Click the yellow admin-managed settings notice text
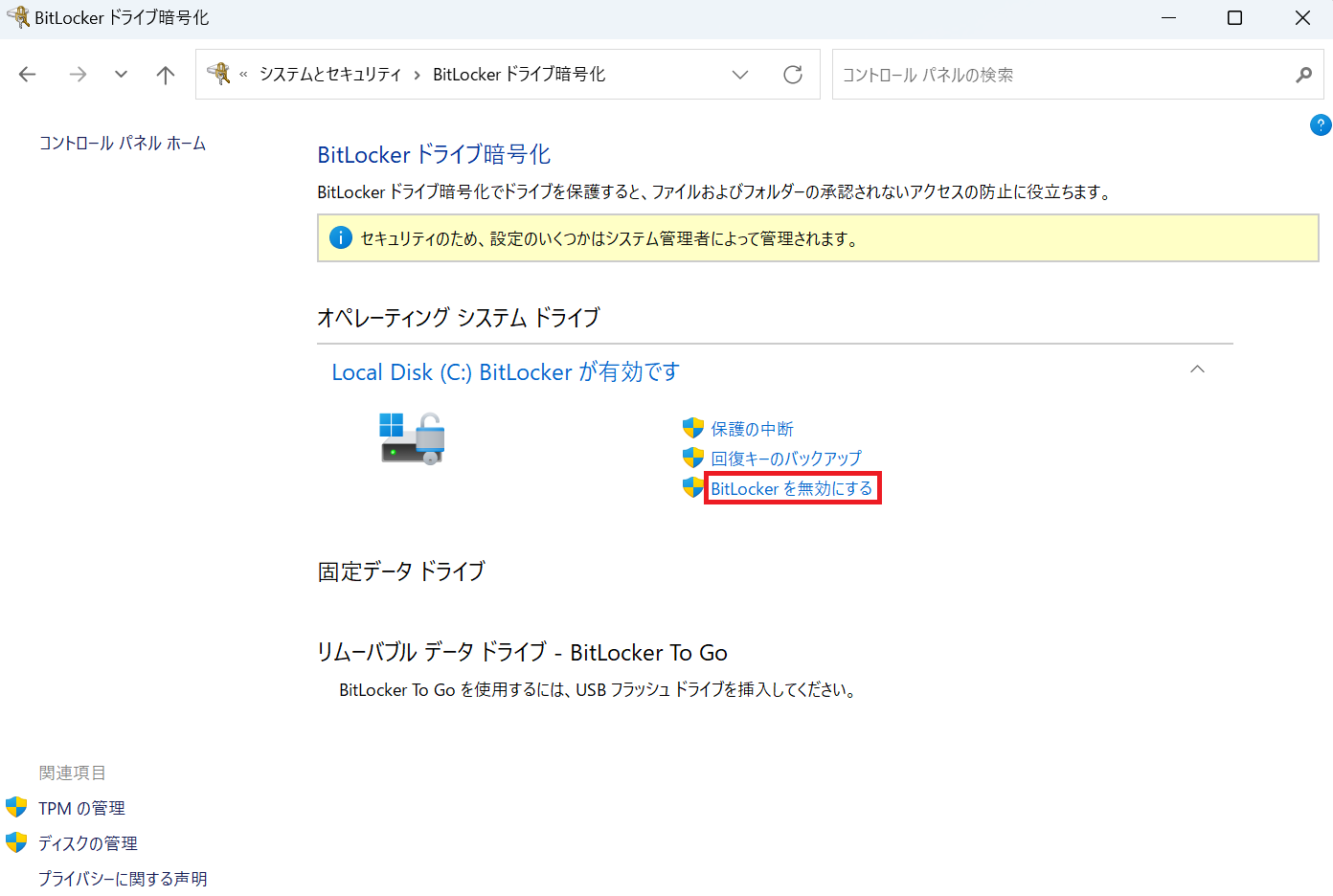 (609, 239)
